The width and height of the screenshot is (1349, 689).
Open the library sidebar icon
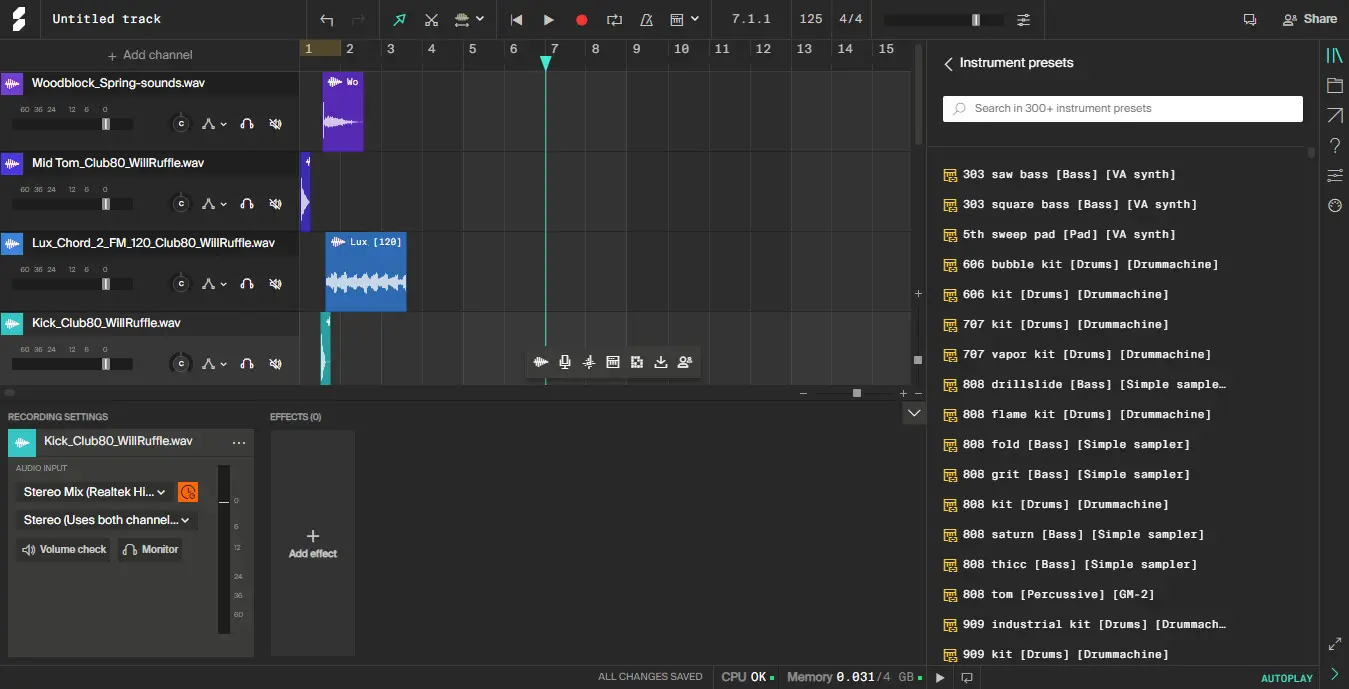click(1334, 56)
